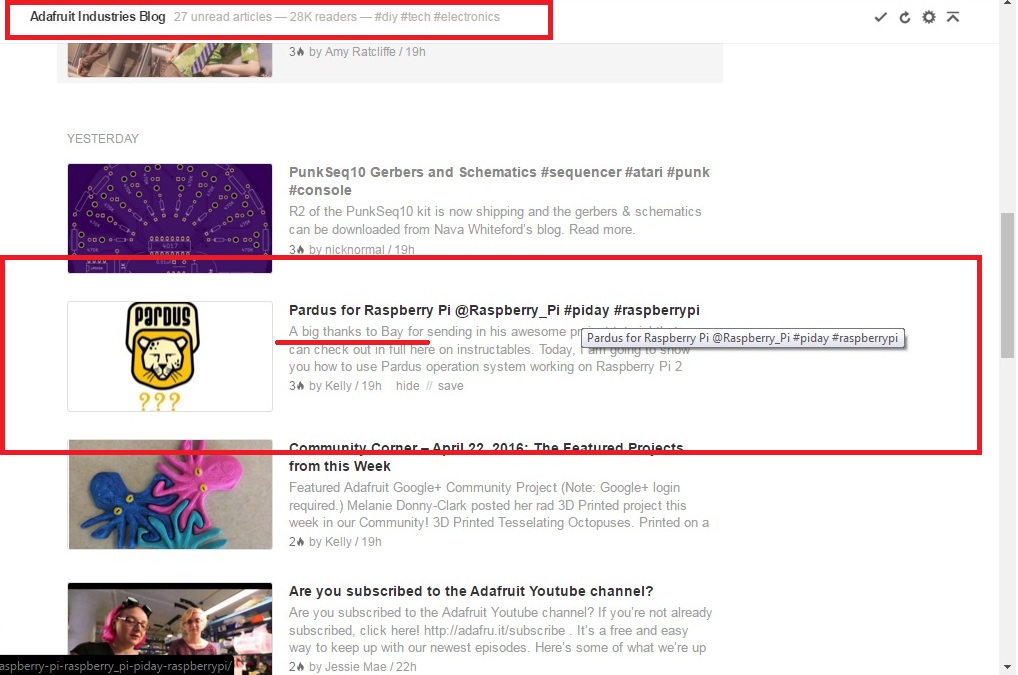Viewport: 1018px width, 675px height.
Task: Open feed settings gear icon
Action: coord(929,17)
